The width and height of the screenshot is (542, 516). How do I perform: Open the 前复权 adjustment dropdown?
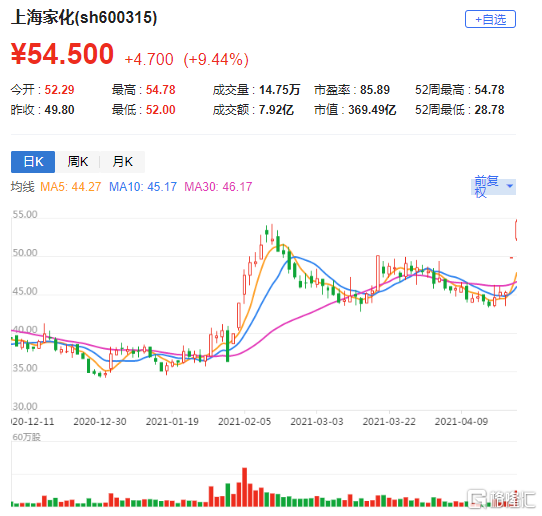(x=493, y=187)
